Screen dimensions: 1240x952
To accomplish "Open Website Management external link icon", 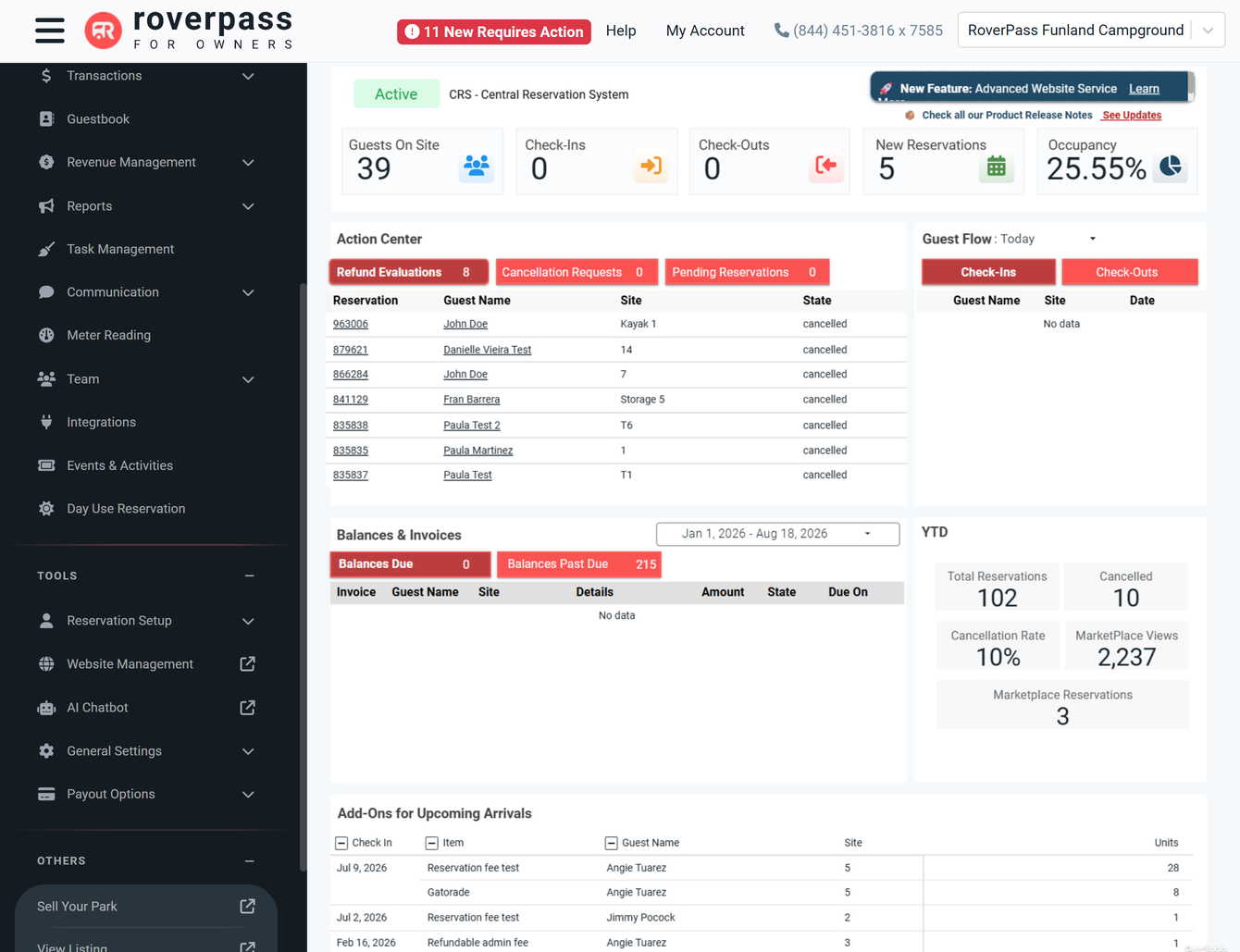I will tap(247, 663).
